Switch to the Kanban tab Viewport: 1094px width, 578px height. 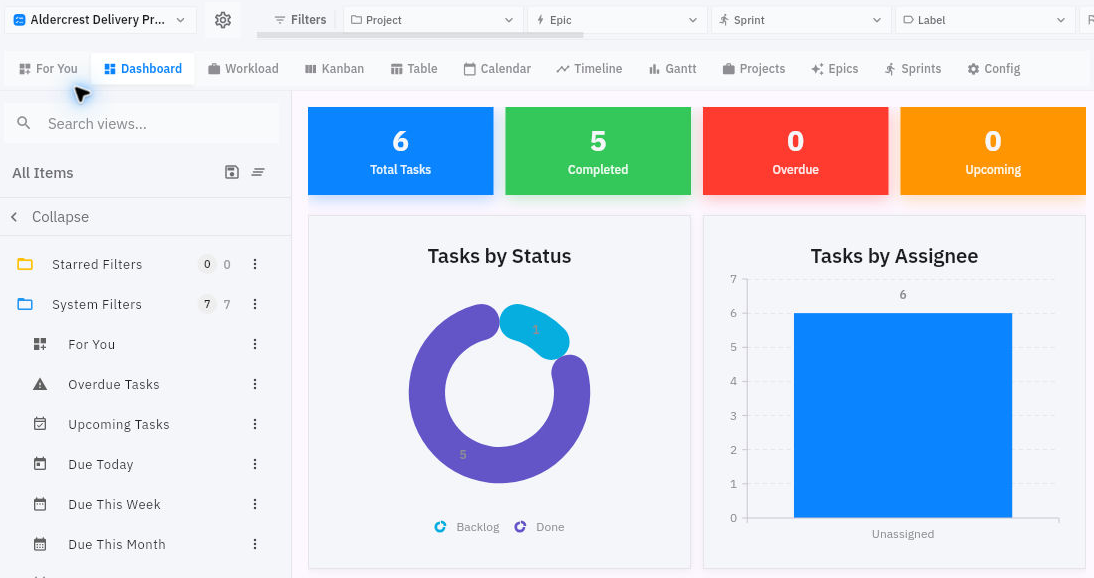(334, 68)
